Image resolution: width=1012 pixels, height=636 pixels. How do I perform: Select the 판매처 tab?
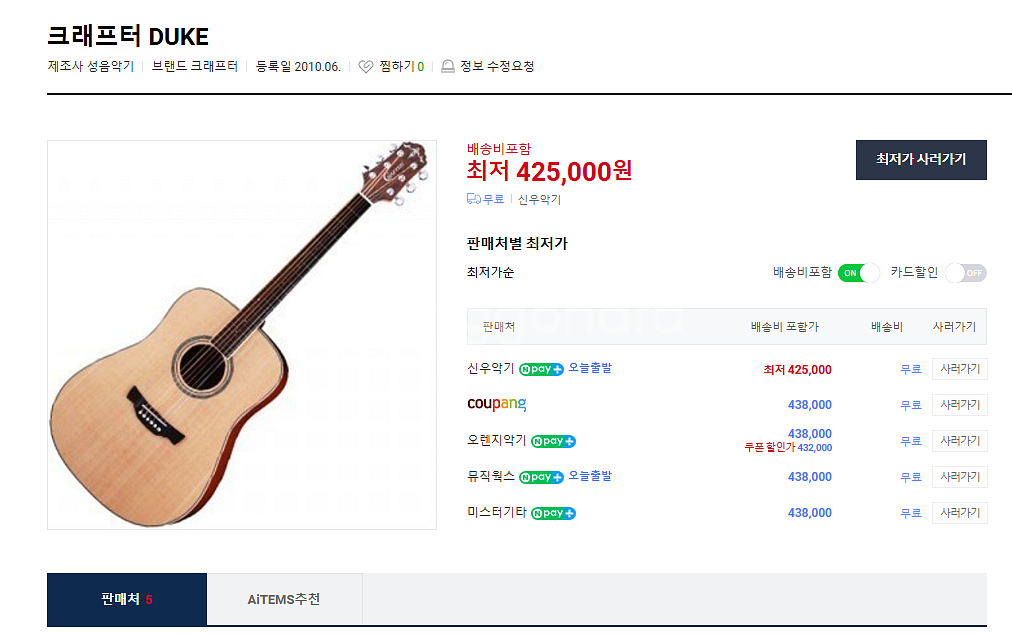tap(127, 599)
